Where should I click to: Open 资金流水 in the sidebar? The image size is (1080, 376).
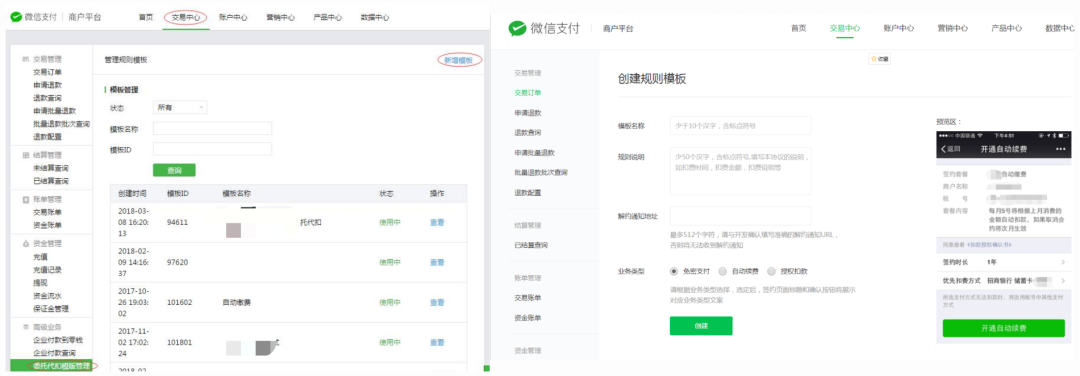click(x=47, y=295)
